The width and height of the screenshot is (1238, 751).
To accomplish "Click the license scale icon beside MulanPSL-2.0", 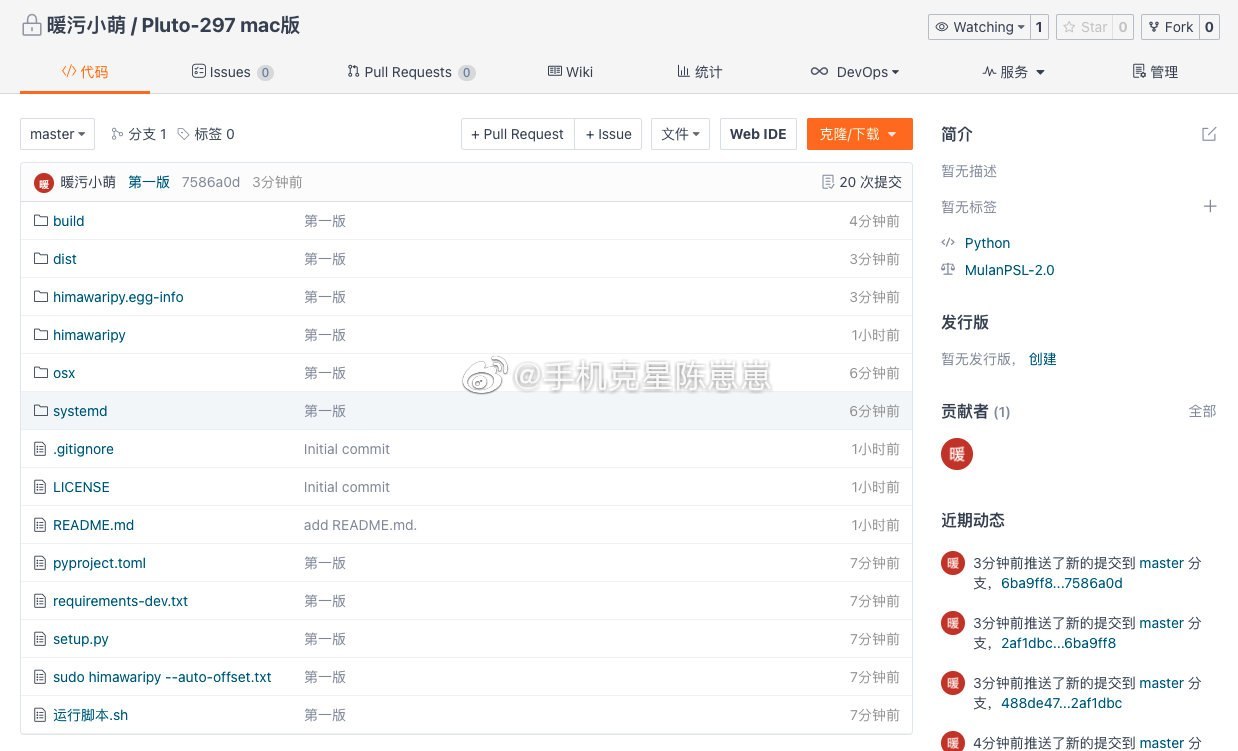I will 949,270.
